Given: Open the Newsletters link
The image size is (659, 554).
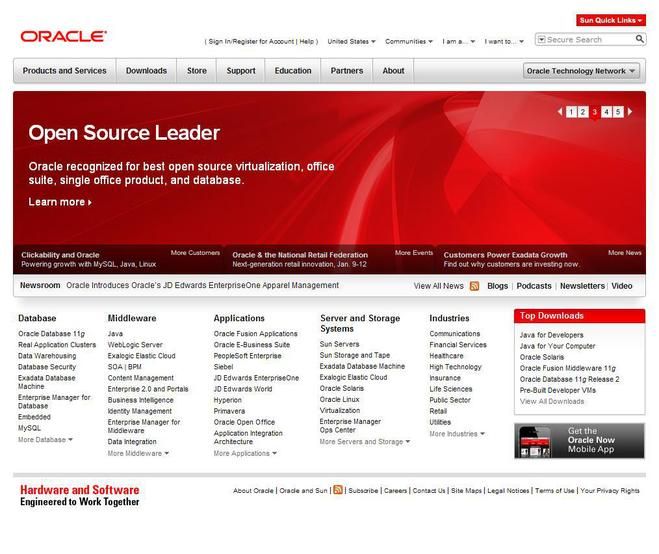Looking at the screenshot, I should 582,286.
